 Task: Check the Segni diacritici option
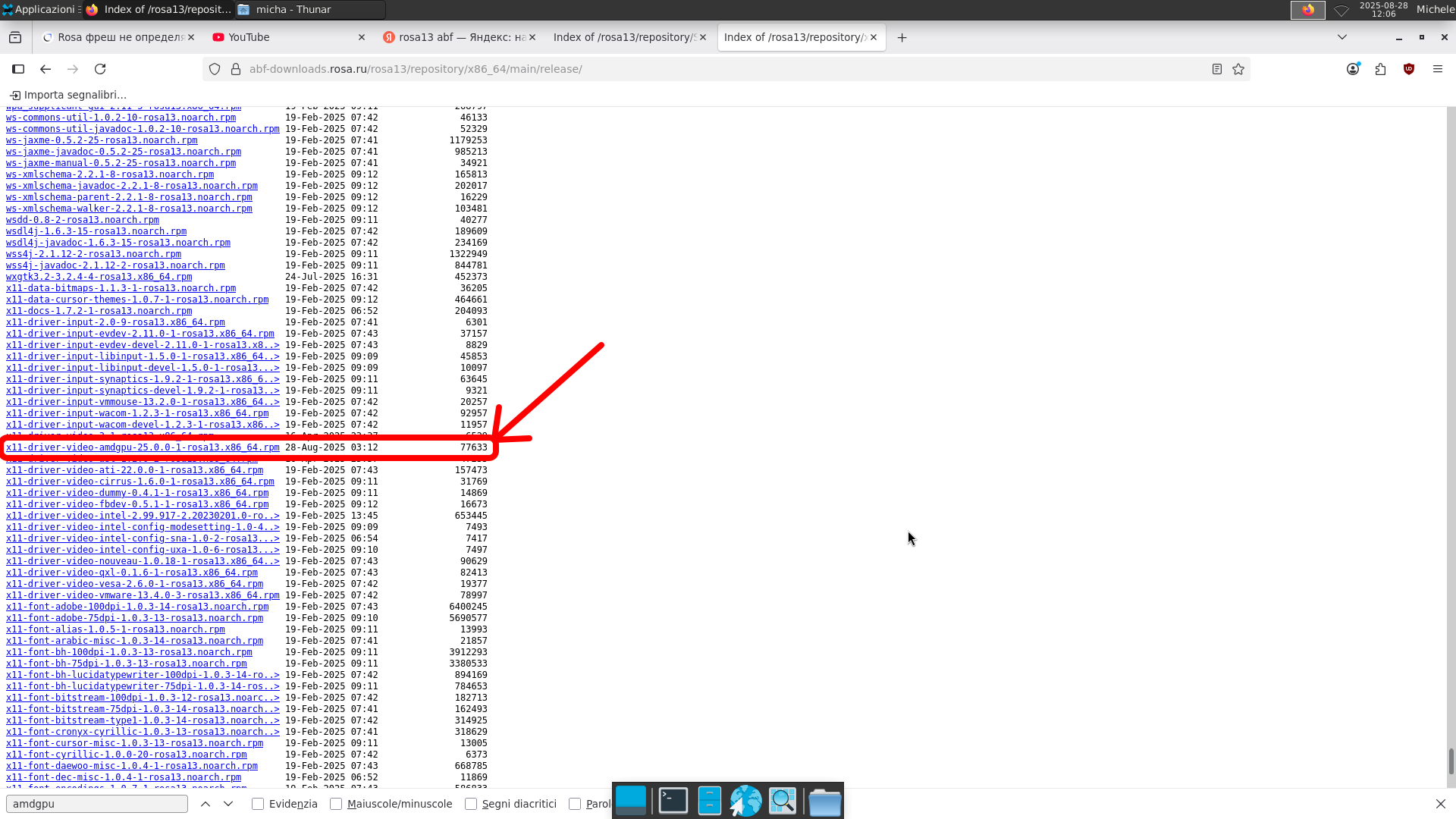pyautogui.click(x=471, y=804)
